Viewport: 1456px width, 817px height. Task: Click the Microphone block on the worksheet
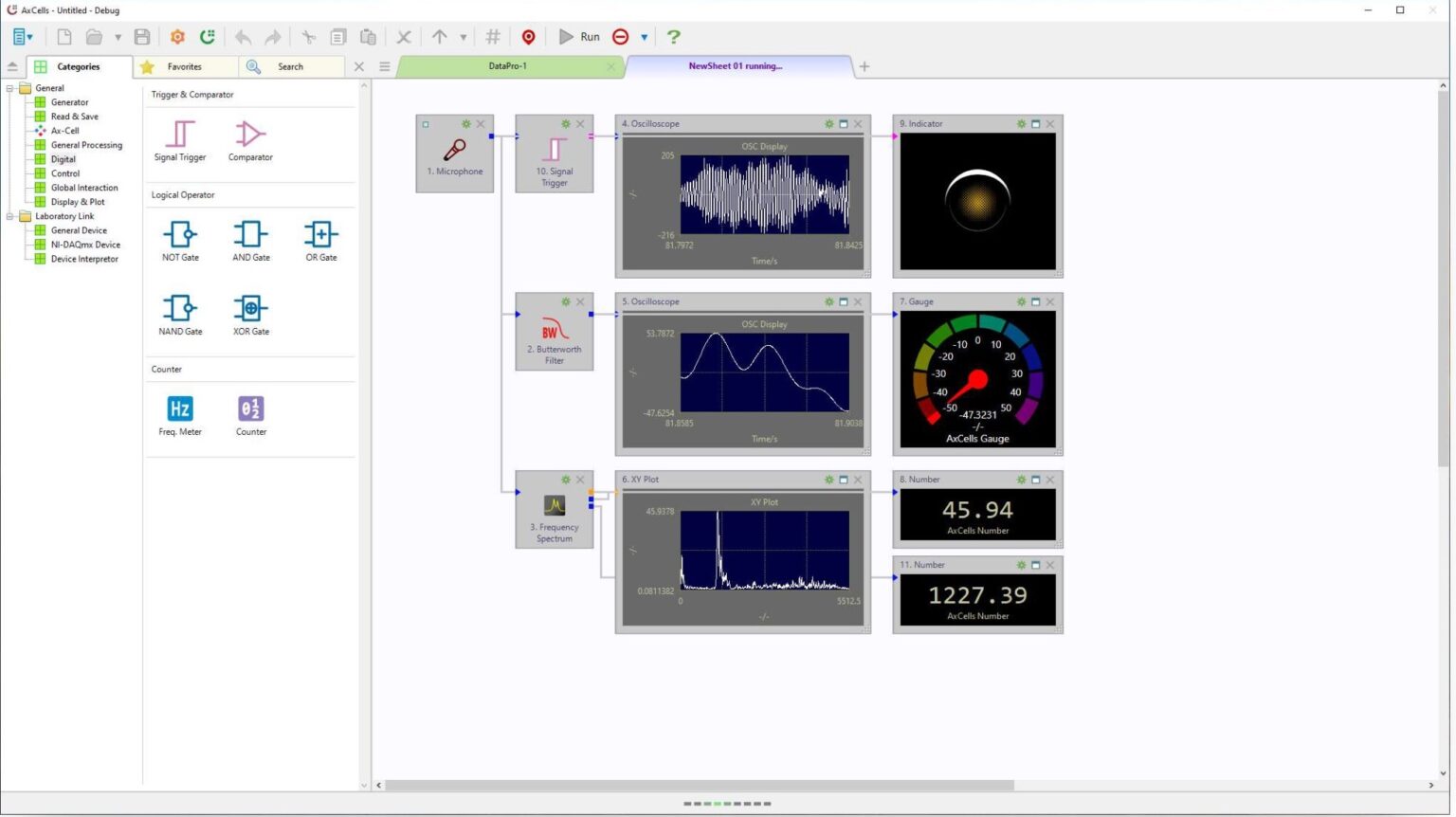454,152
